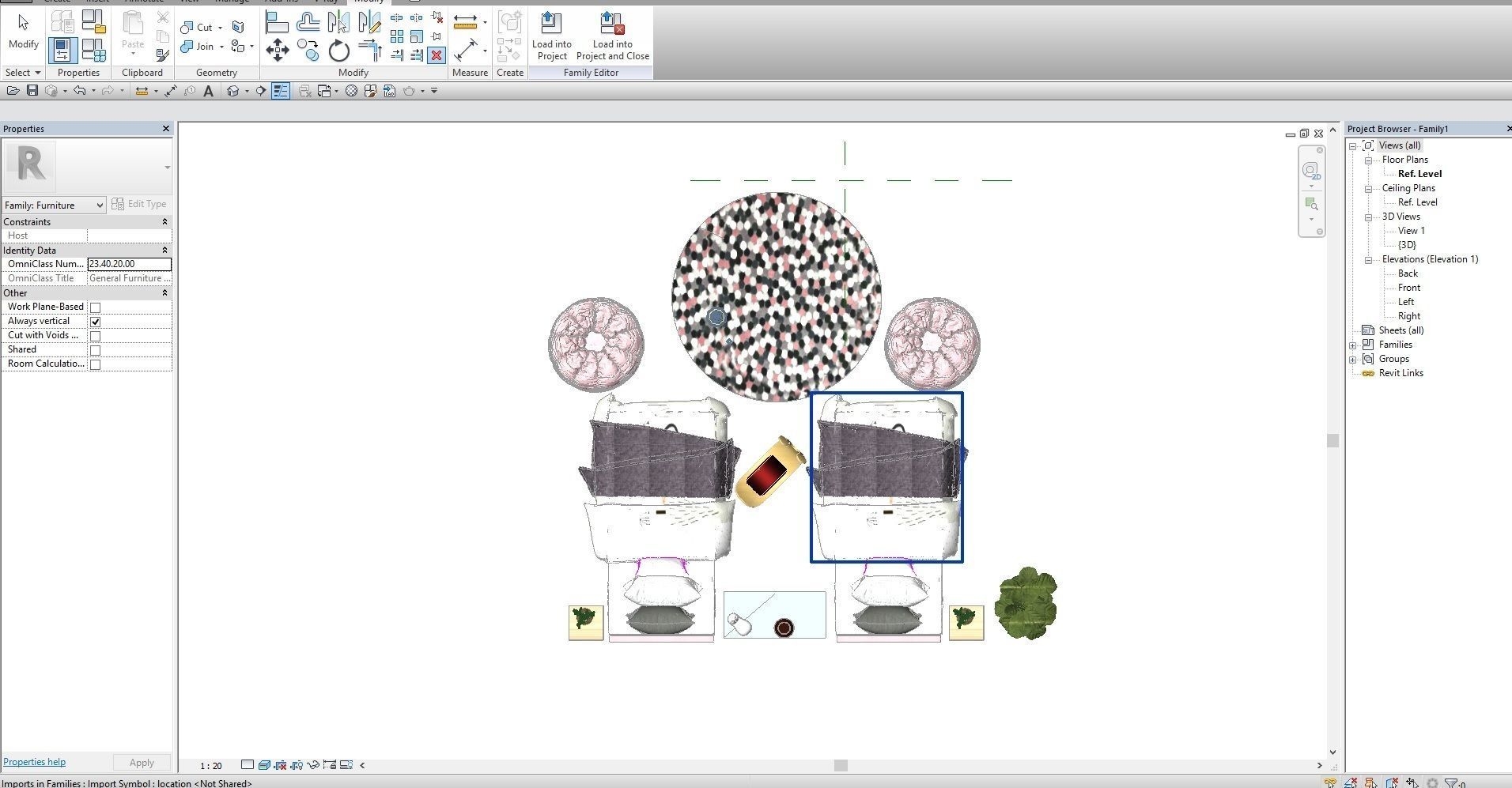1512x788 pixels.
Task: Click the Split Element tool
Action: pos(397,17)
